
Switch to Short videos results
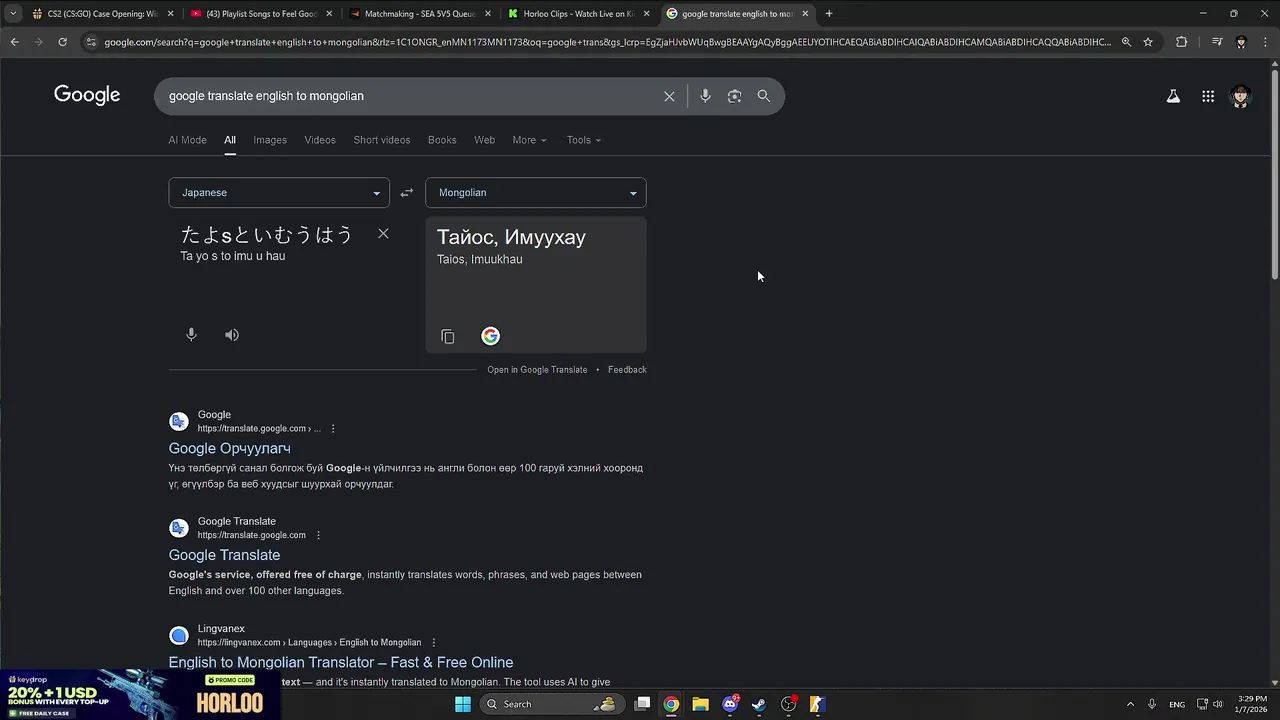pos(382,140)
